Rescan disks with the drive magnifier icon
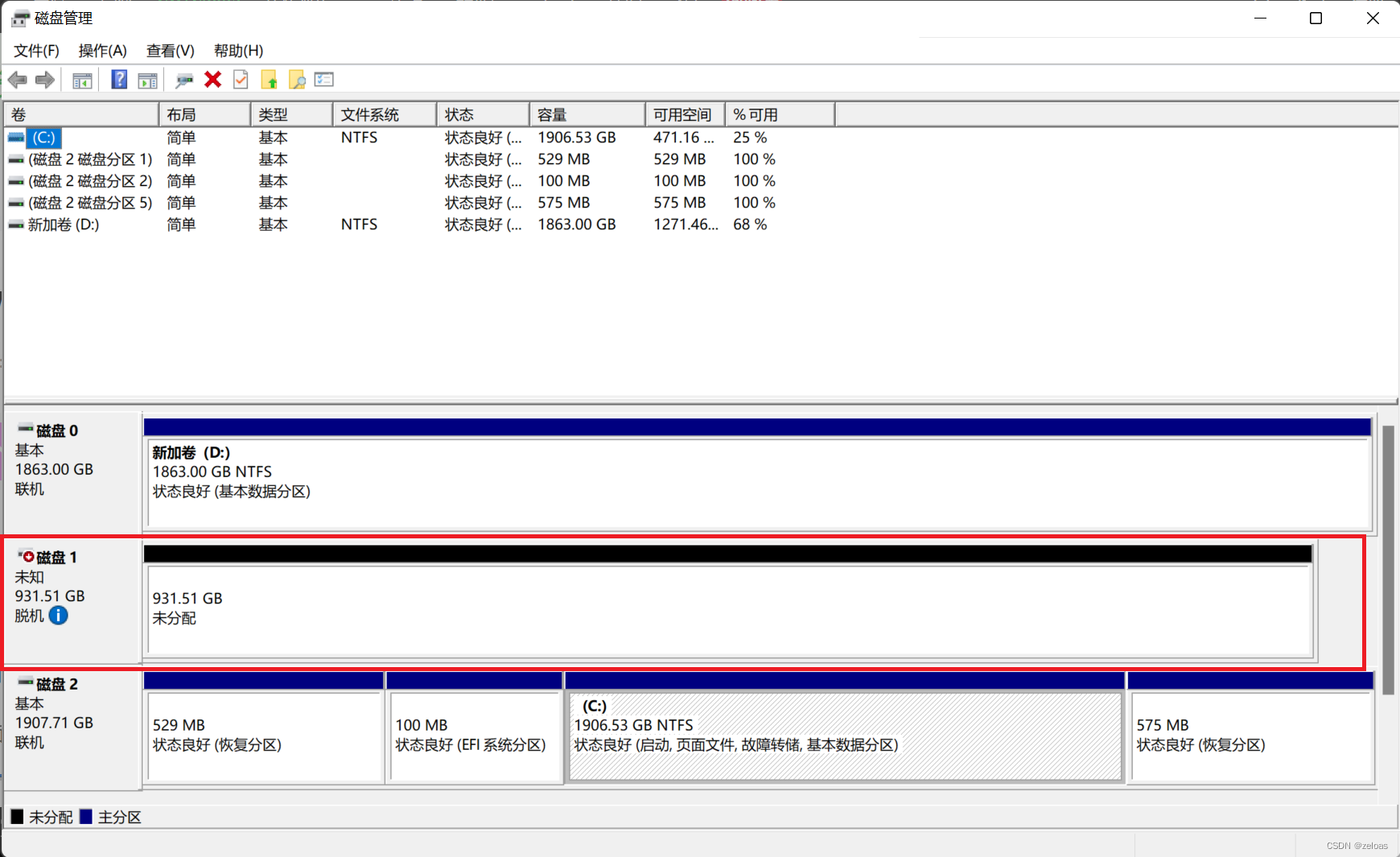 (x=183, y=79)
